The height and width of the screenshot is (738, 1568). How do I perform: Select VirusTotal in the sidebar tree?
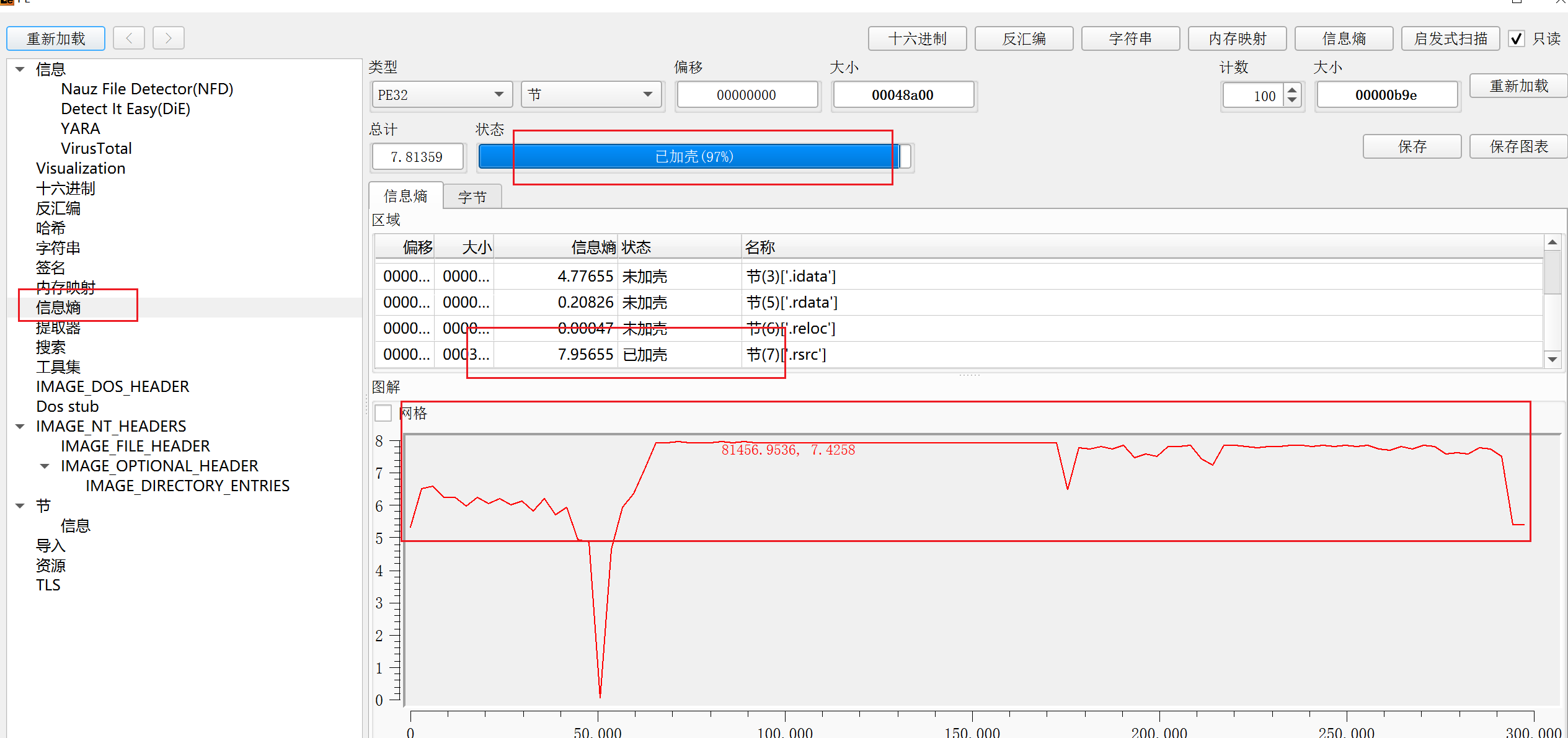96,149
